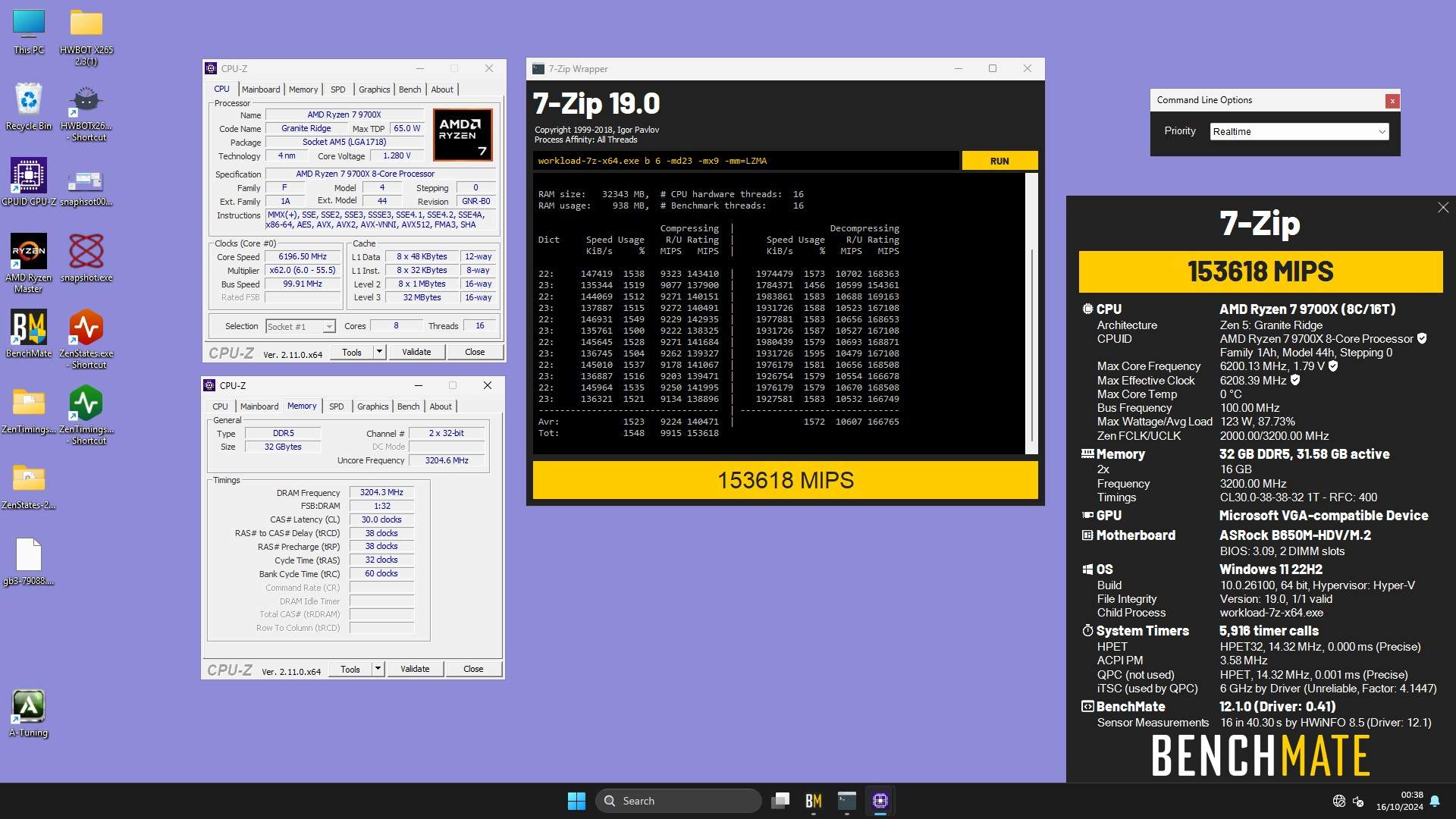Open the Windows Start button
The image size is (1456, 819).
pos(576,801)
